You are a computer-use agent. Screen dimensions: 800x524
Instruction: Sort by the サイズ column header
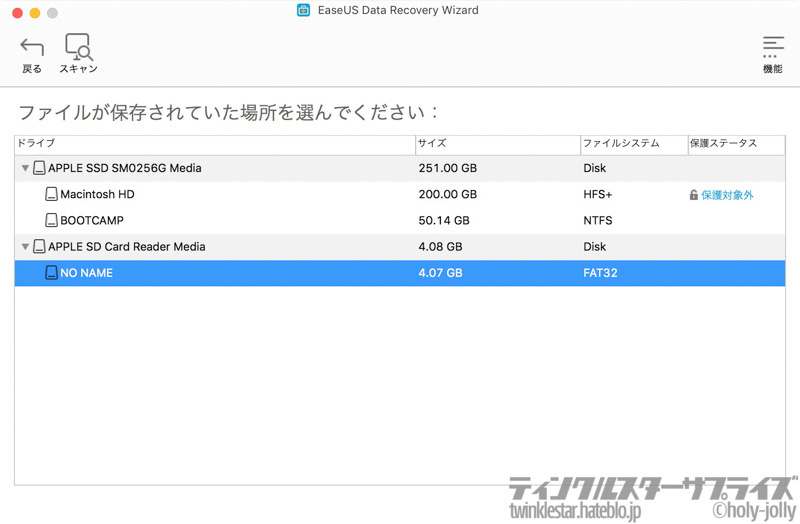pos(498,143)
